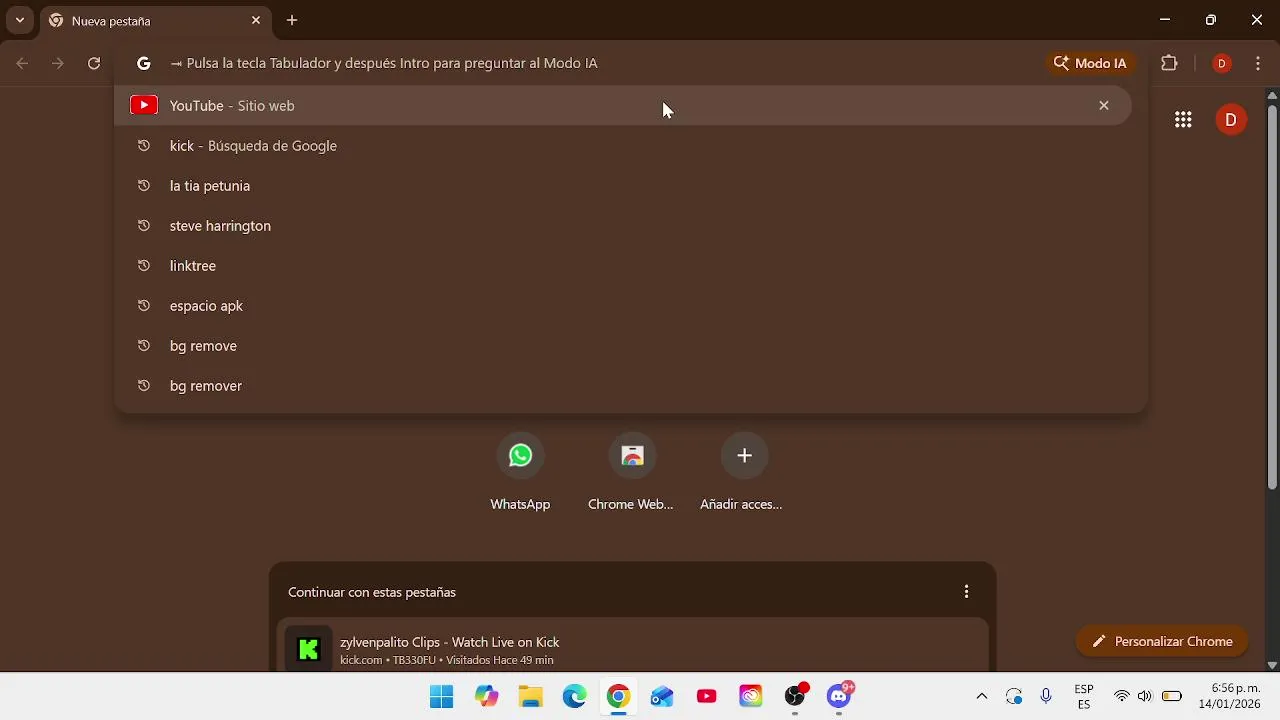Image resolution: width=1280 pixels, height=720 pixels.
Task: Open the Chrome profile D avatar in toolbar
Action: click(x=1221, y=63)
